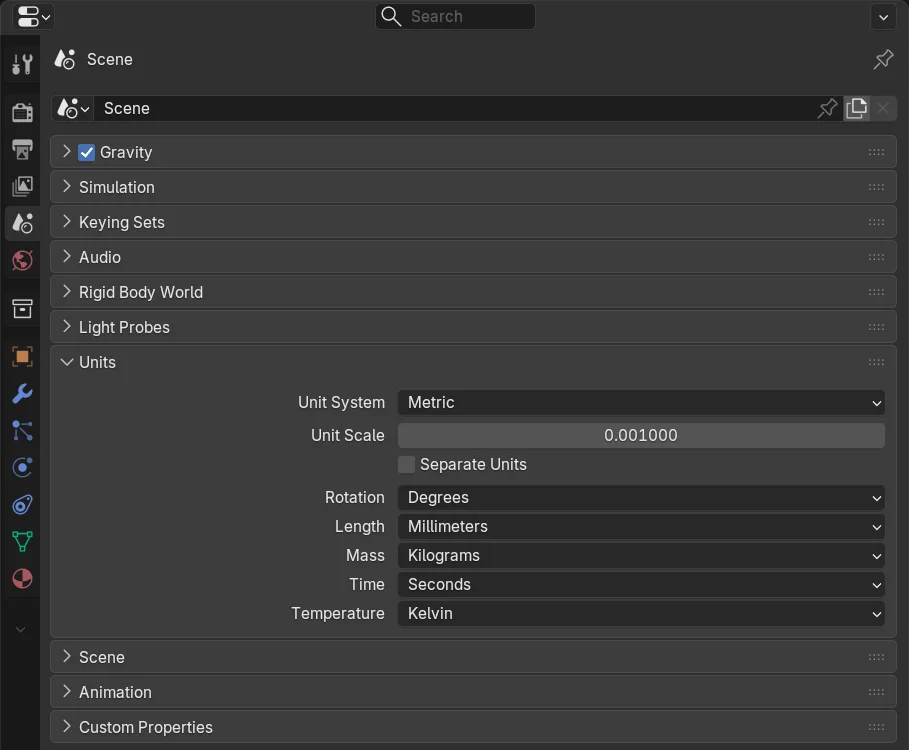The width and height of the screenshot is (909, 750).
Task: Open the Rotation units dropdown
Action: tap(641, 497)
